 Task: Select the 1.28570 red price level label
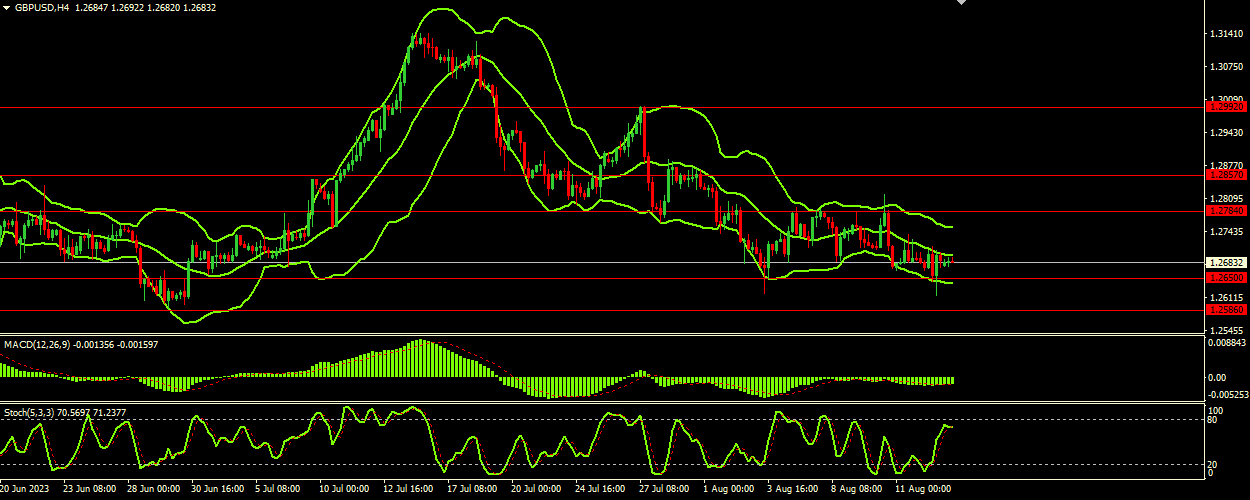click(1227, 174)
